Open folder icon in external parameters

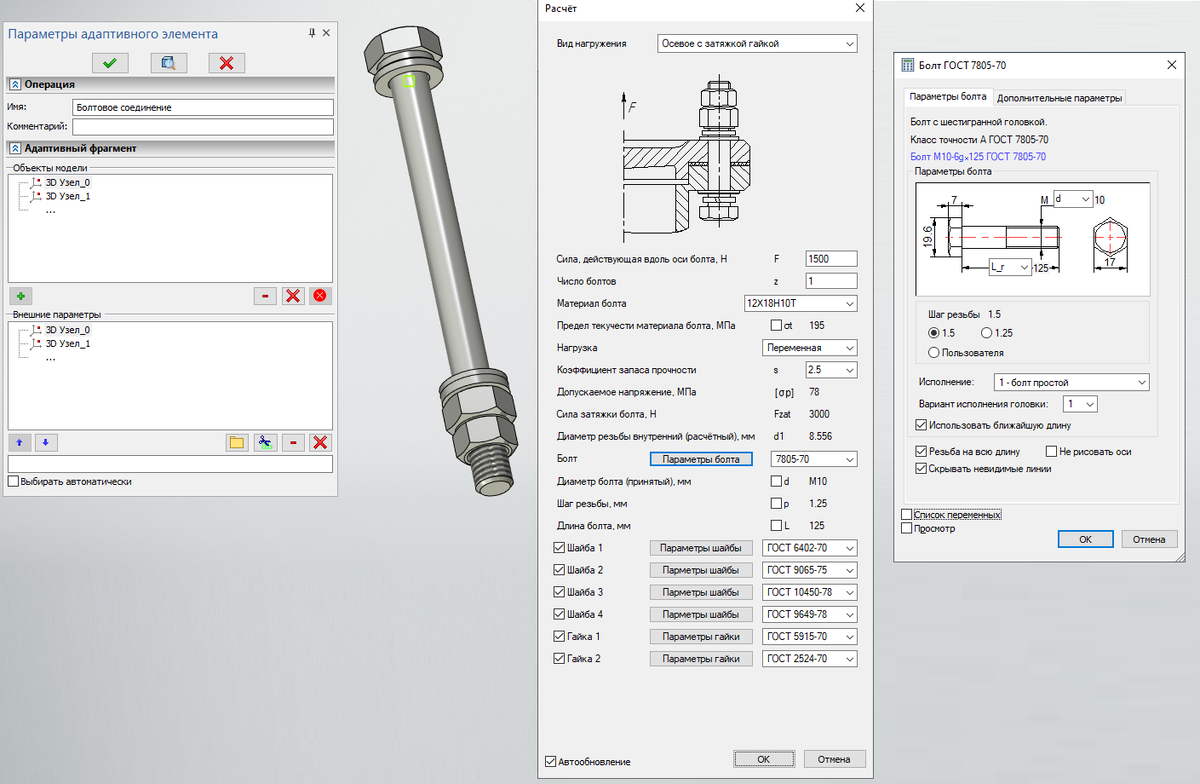click(x=237, y=442)
